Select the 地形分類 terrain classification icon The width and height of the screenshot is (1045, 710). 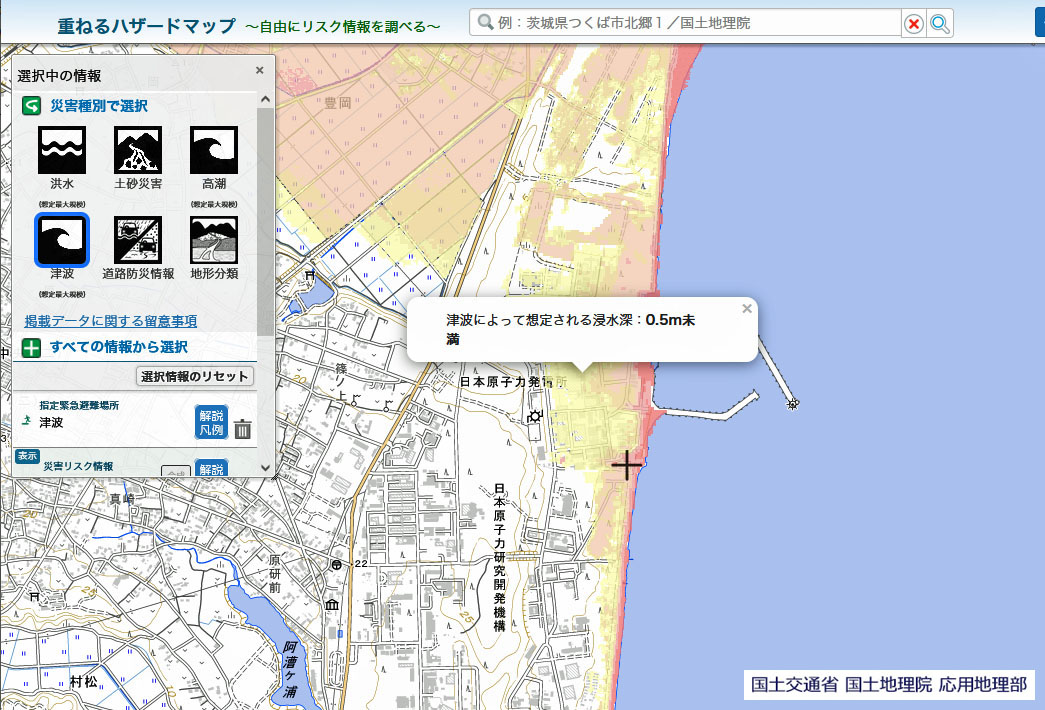213,241
